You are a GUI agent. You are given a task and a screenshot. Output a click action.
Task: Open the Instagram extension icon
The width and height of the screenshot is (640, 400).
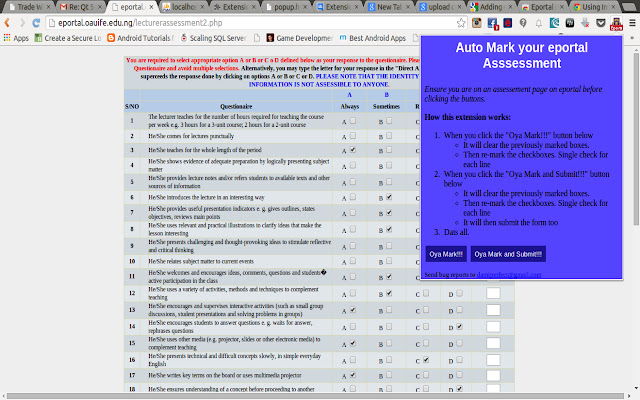tap(477, 23)
